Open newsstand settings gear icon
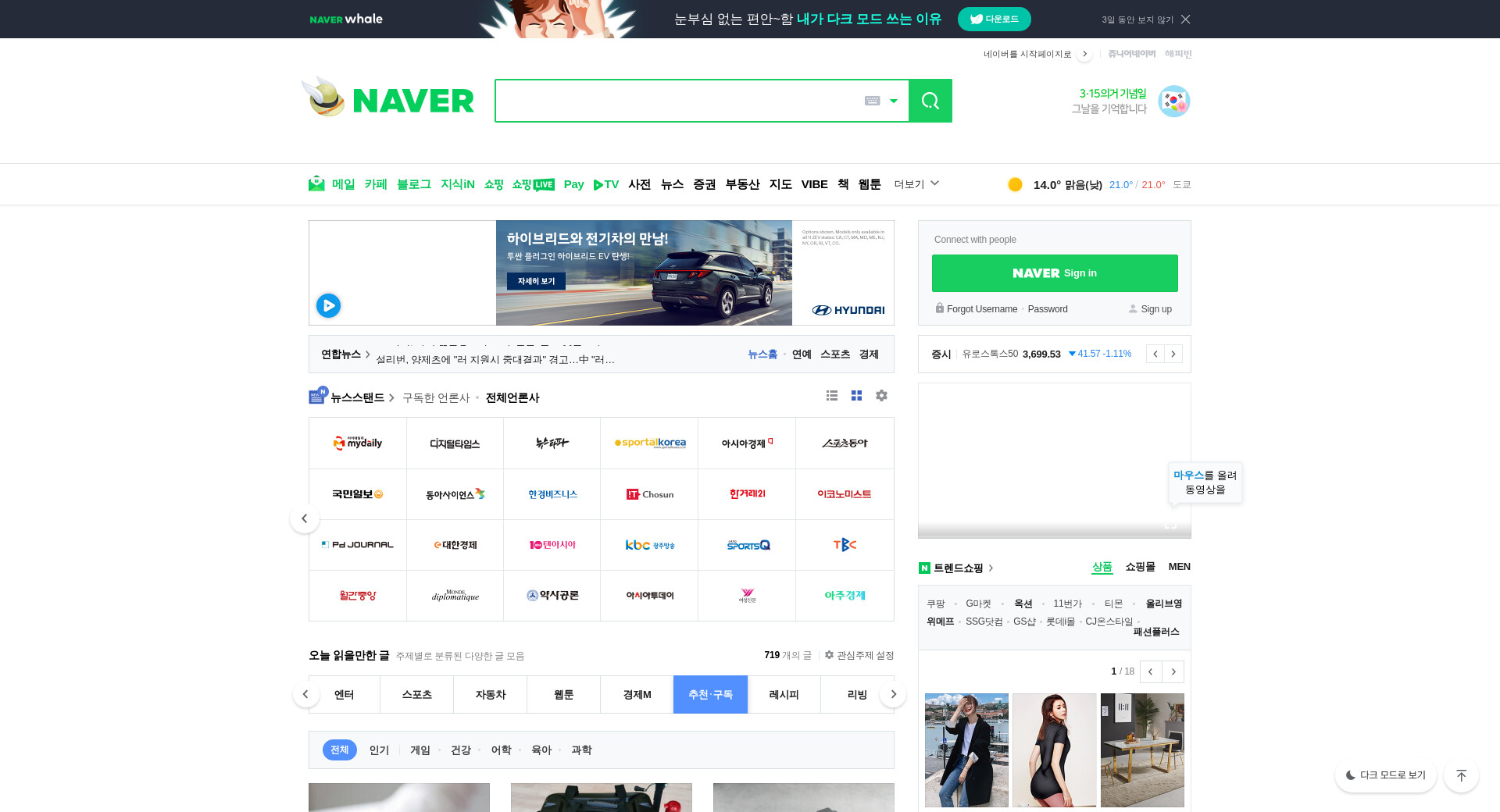 coord(881,396)
